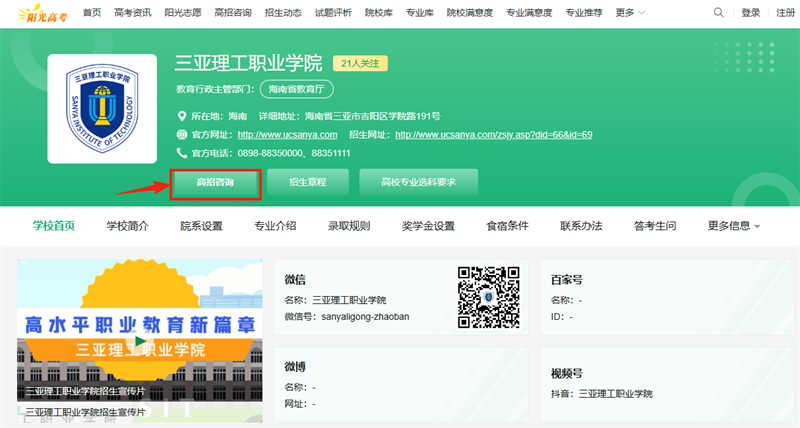
Task: Open 阳光志愿 in the top menu
Action: (183, 13)
